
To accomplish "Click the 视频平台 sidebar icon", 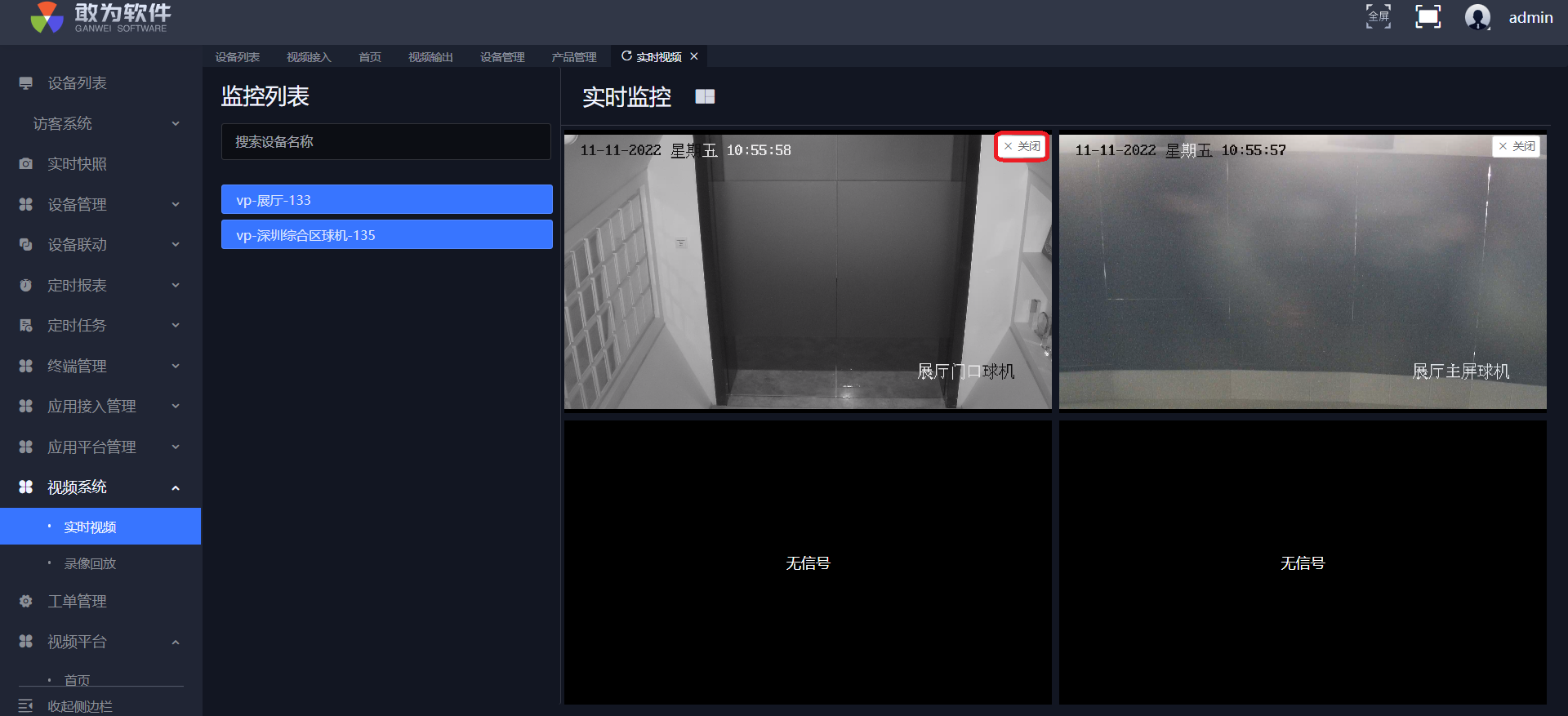I will [26, 642].
